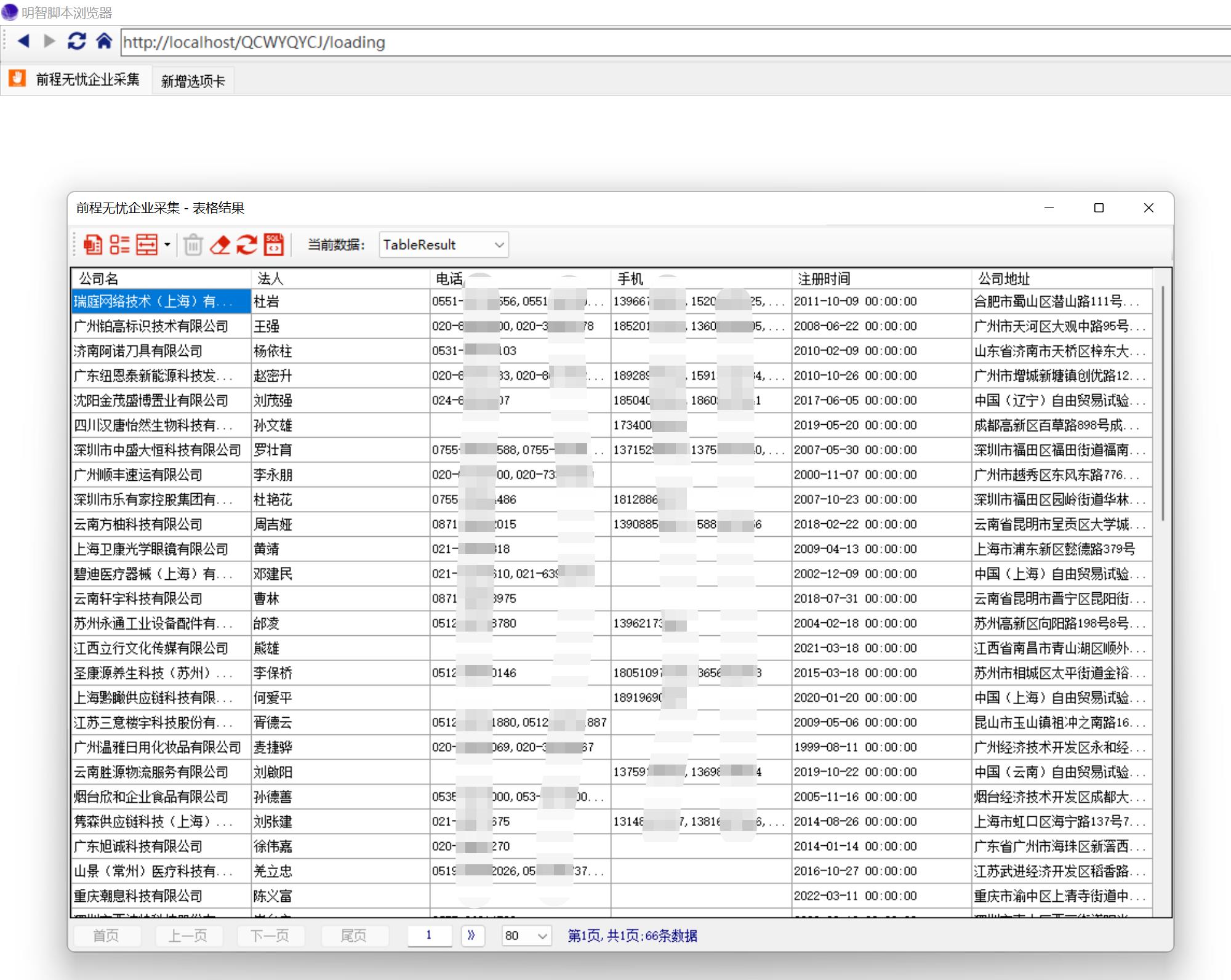The height and width of the screenshot is (980, 1231).
Task: Click the legal person cell 麦捷骅
Action: (340, 747)
